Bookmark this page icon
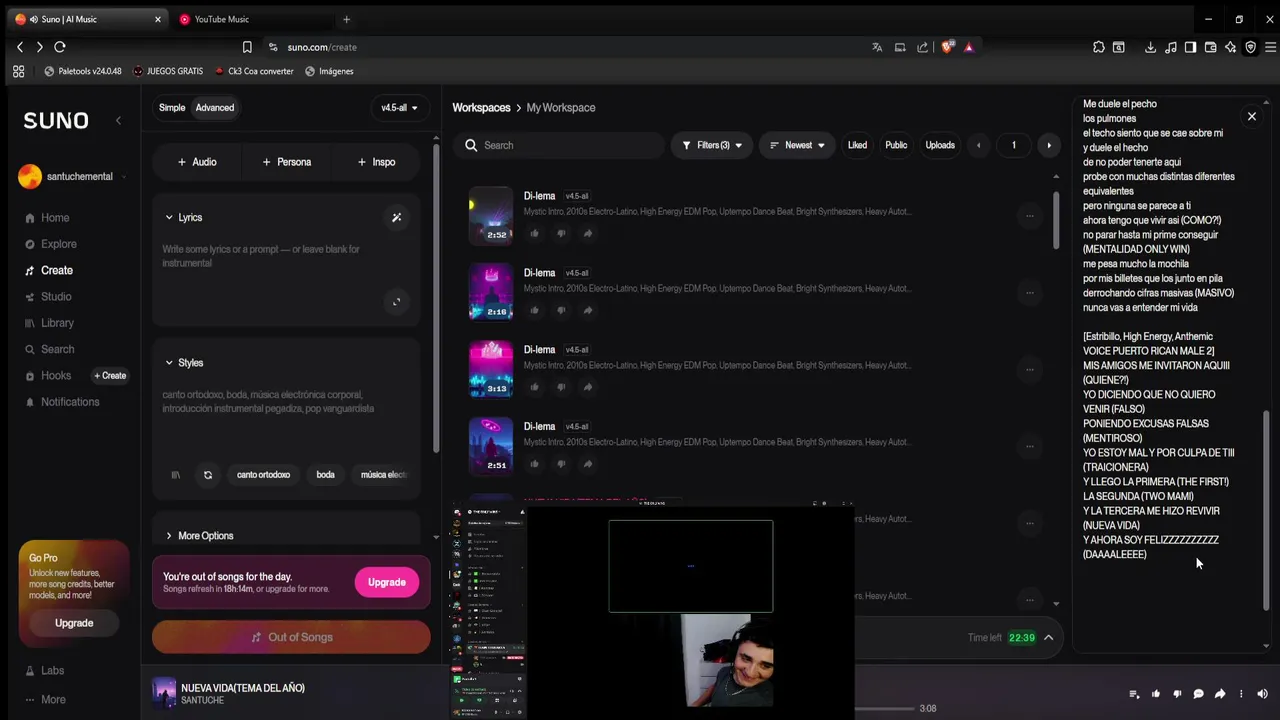Image resolution: width=1280 pixels, height=720 pixels. pyautogui.click(x=247, y=47)
